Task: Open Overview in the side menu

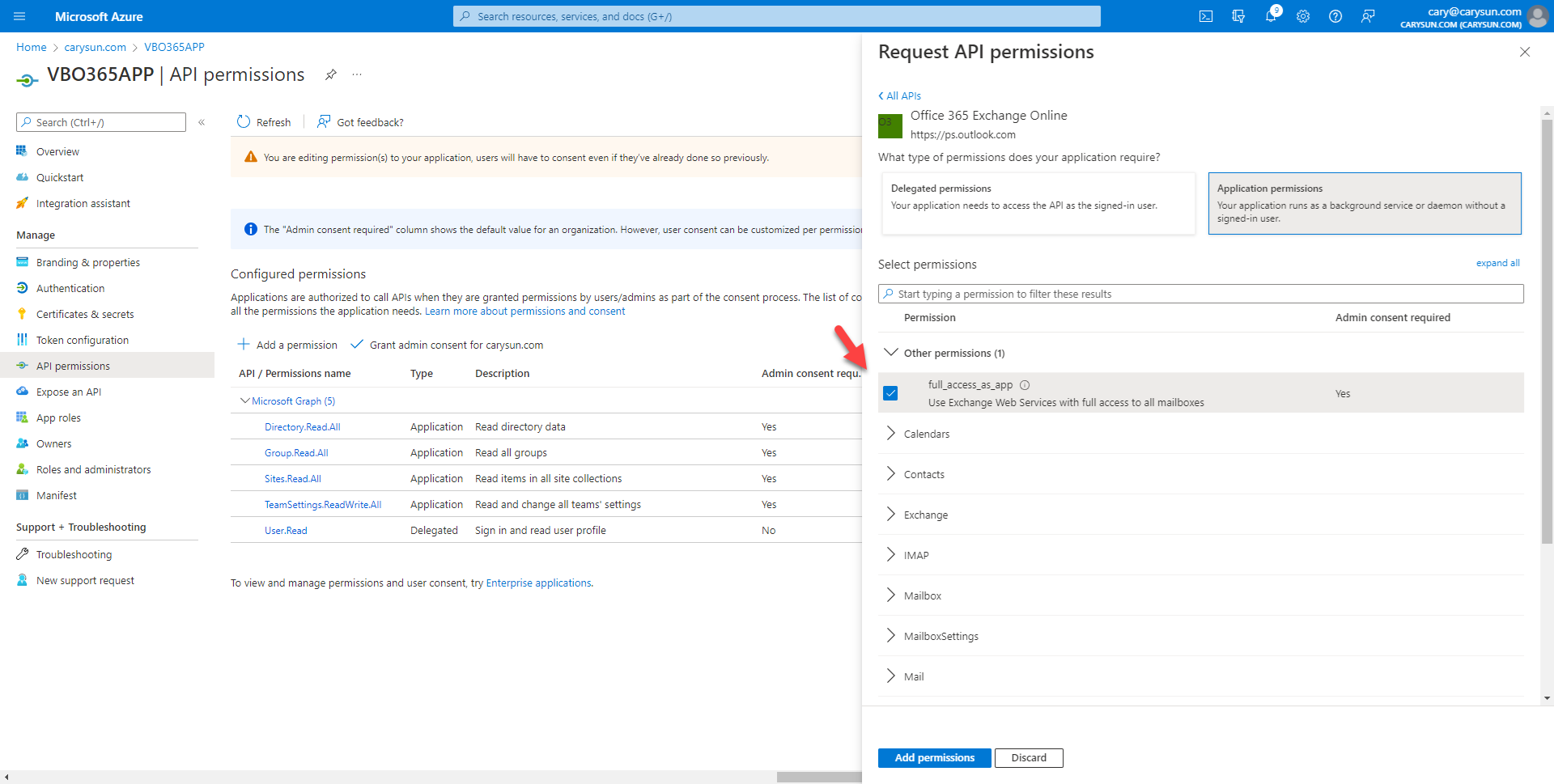Action: (x=57, y=151)
